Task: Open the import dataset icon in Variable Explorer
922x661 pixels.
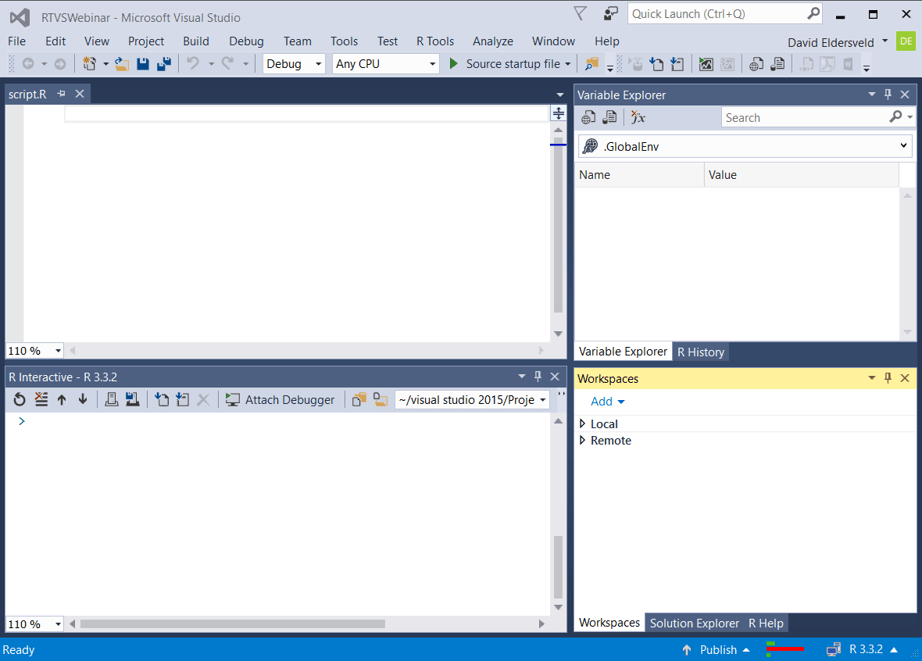Action: tap(588, 117)
